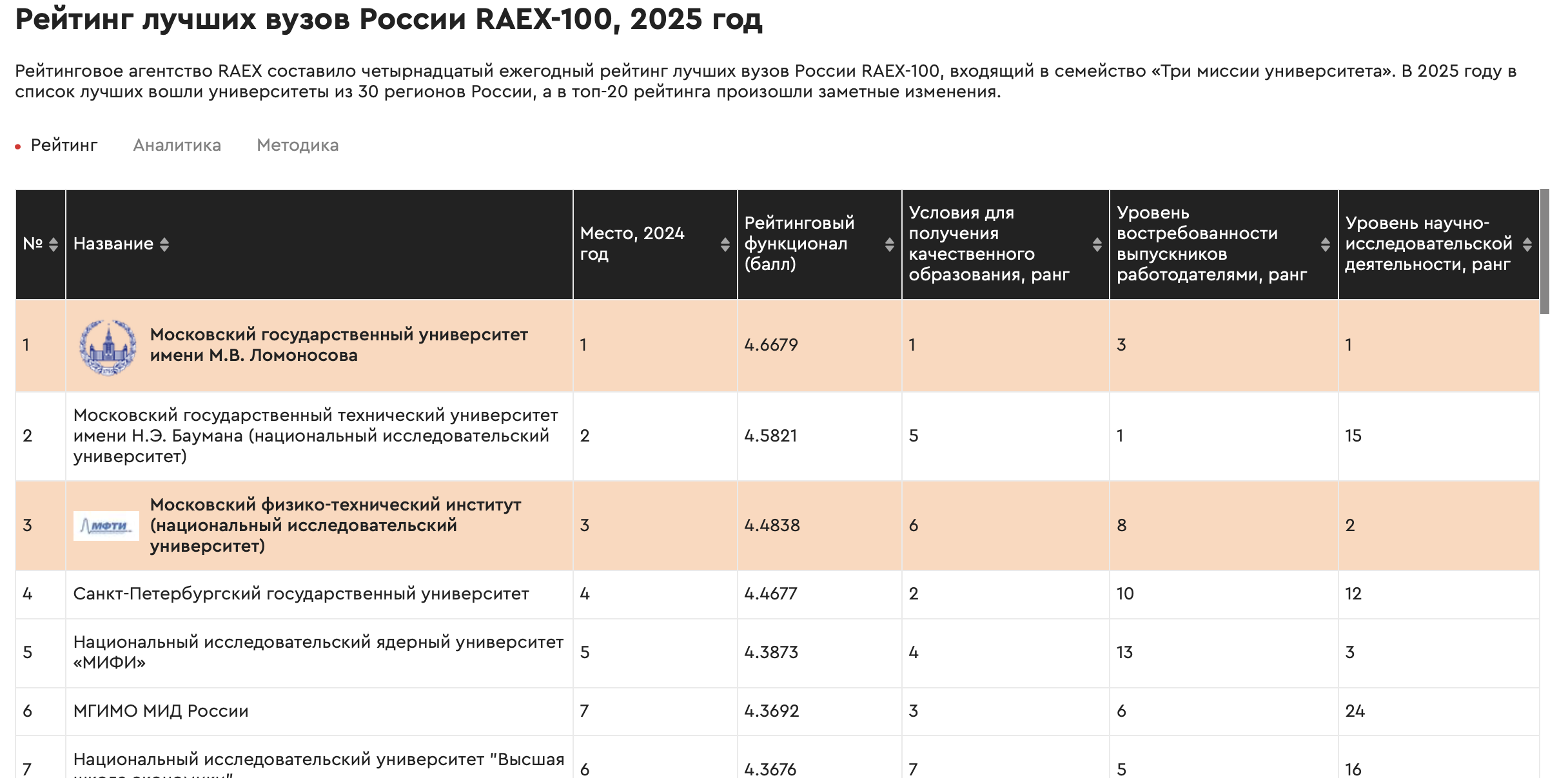Viewport: 1568px width, 778px height.
Task: Click score value 4.3692
Action: pos(772,711)
